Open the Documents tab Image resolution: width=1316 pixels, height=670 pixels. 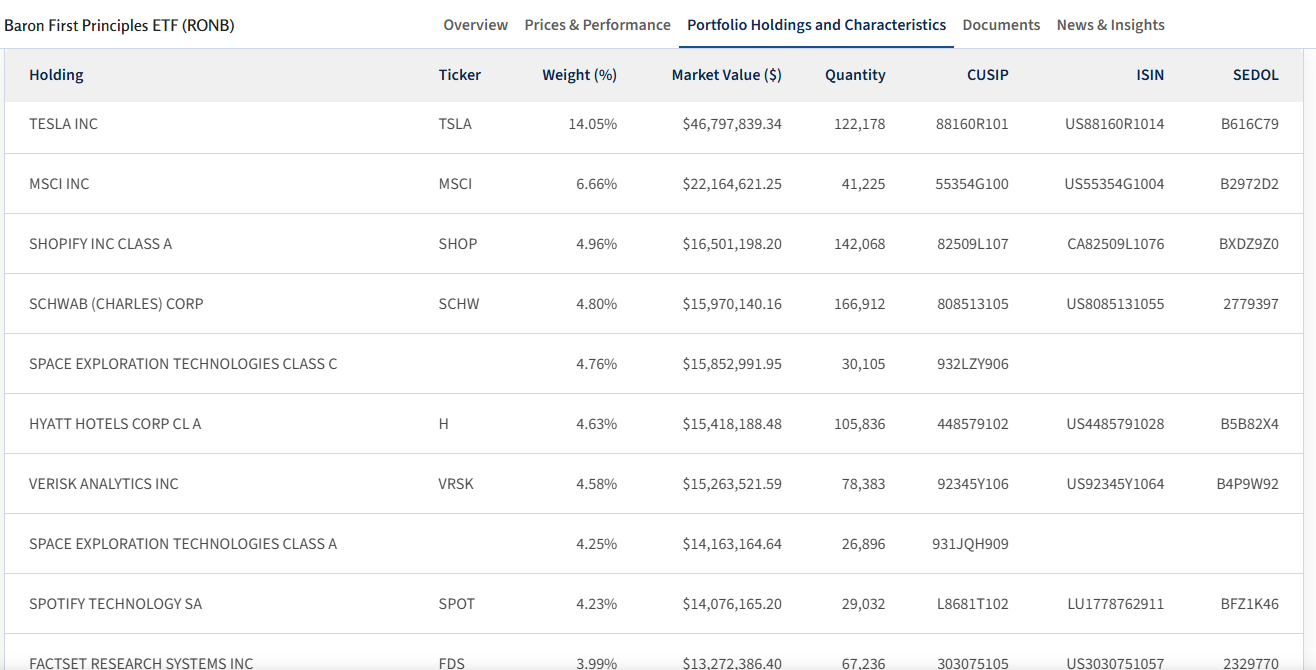coord(1001,25)
